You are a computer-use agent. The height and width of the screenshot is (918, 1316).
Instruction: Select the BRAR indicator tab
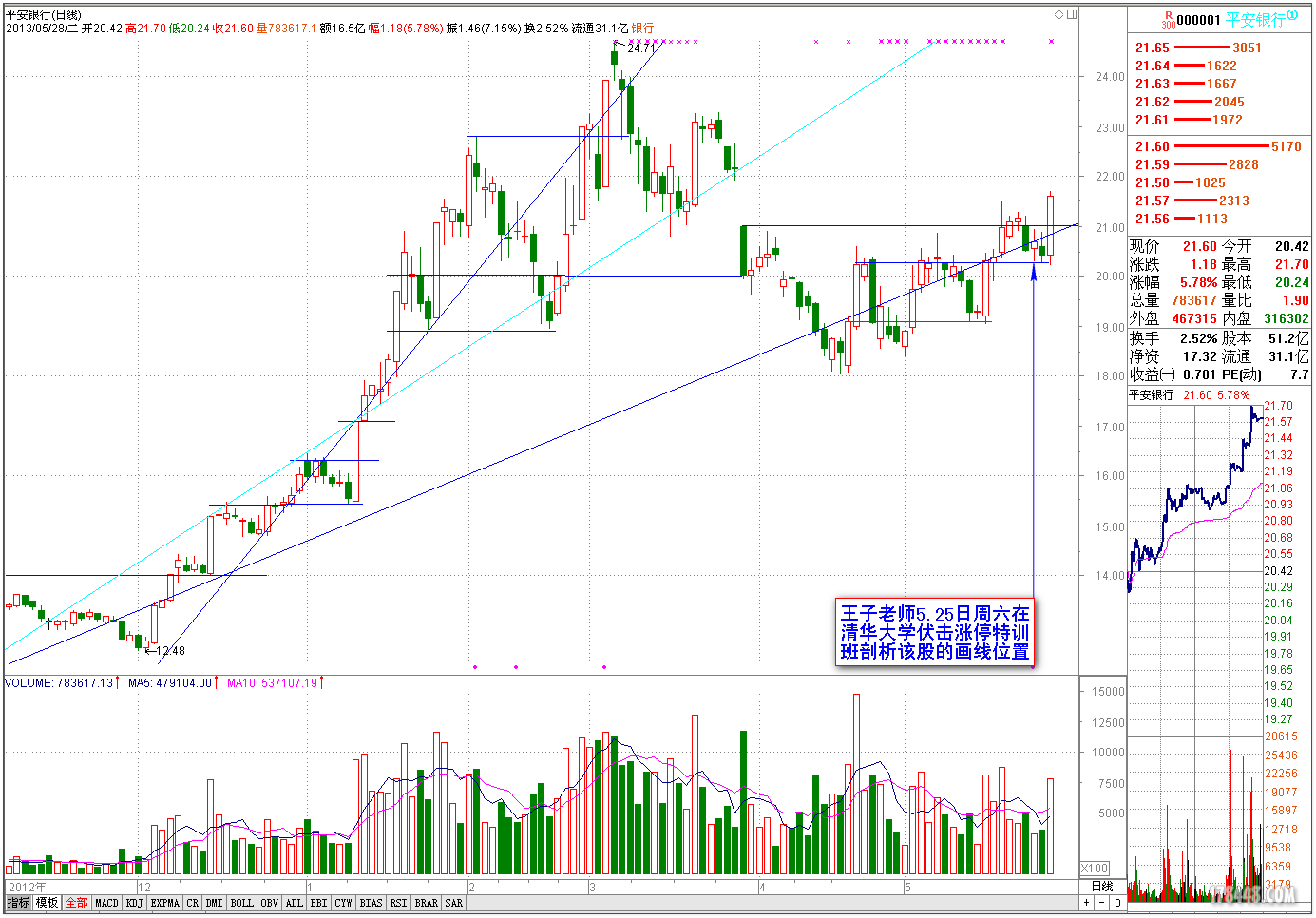427,903
